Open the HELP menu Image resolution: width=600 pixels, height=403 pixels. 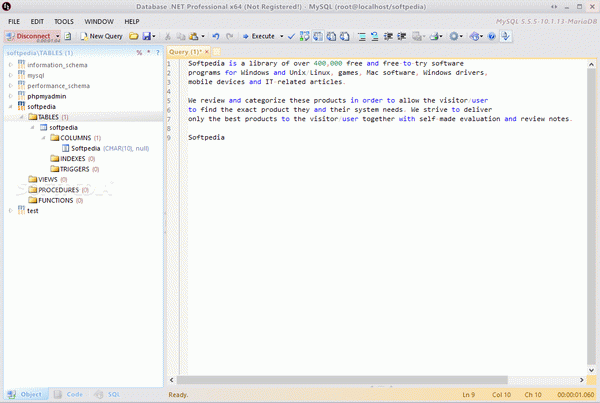pyautogui.click(x=132, y=22)
